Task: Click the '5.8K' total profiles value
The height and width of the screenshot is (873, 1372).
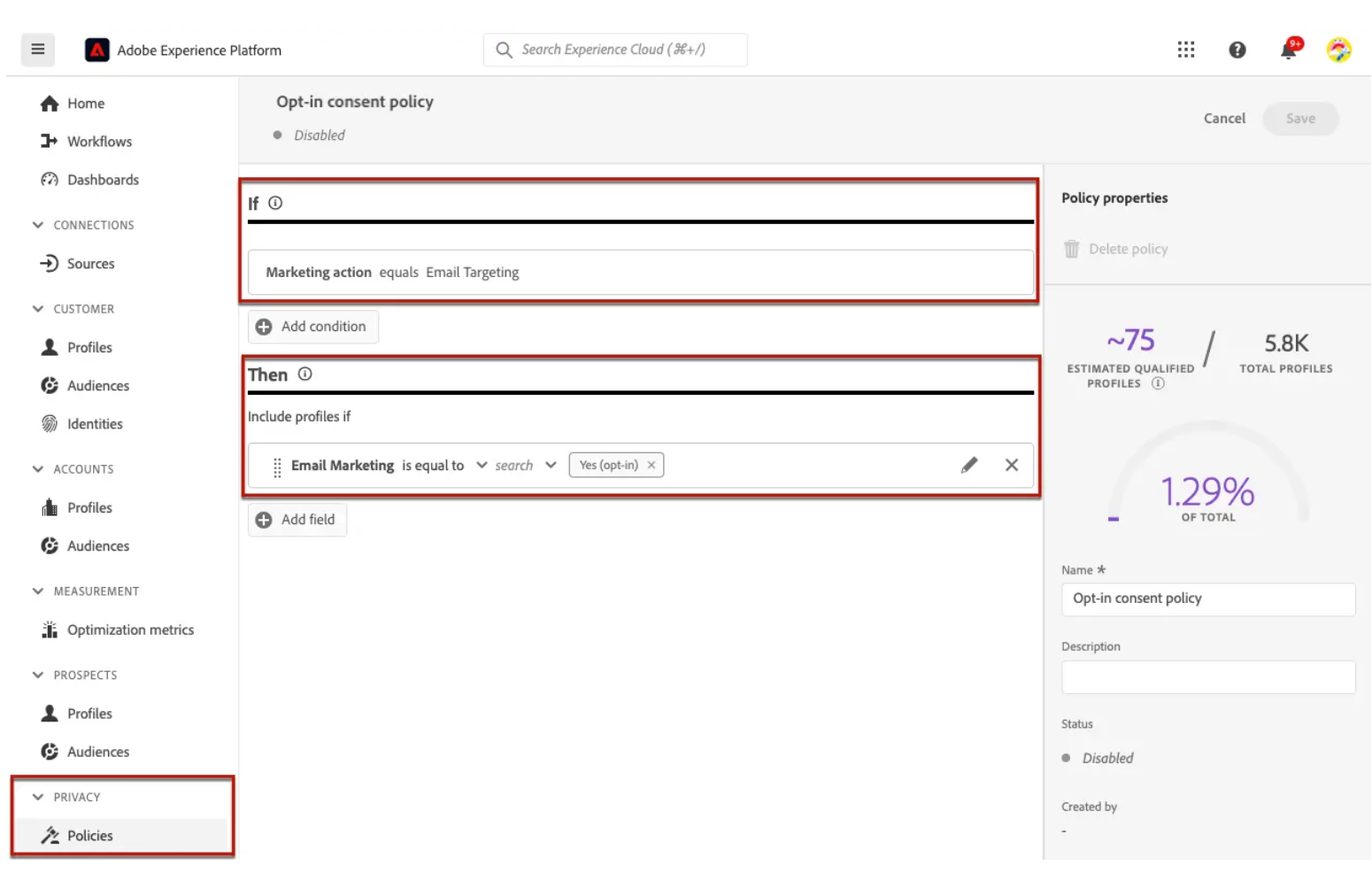Action: 1286,343
